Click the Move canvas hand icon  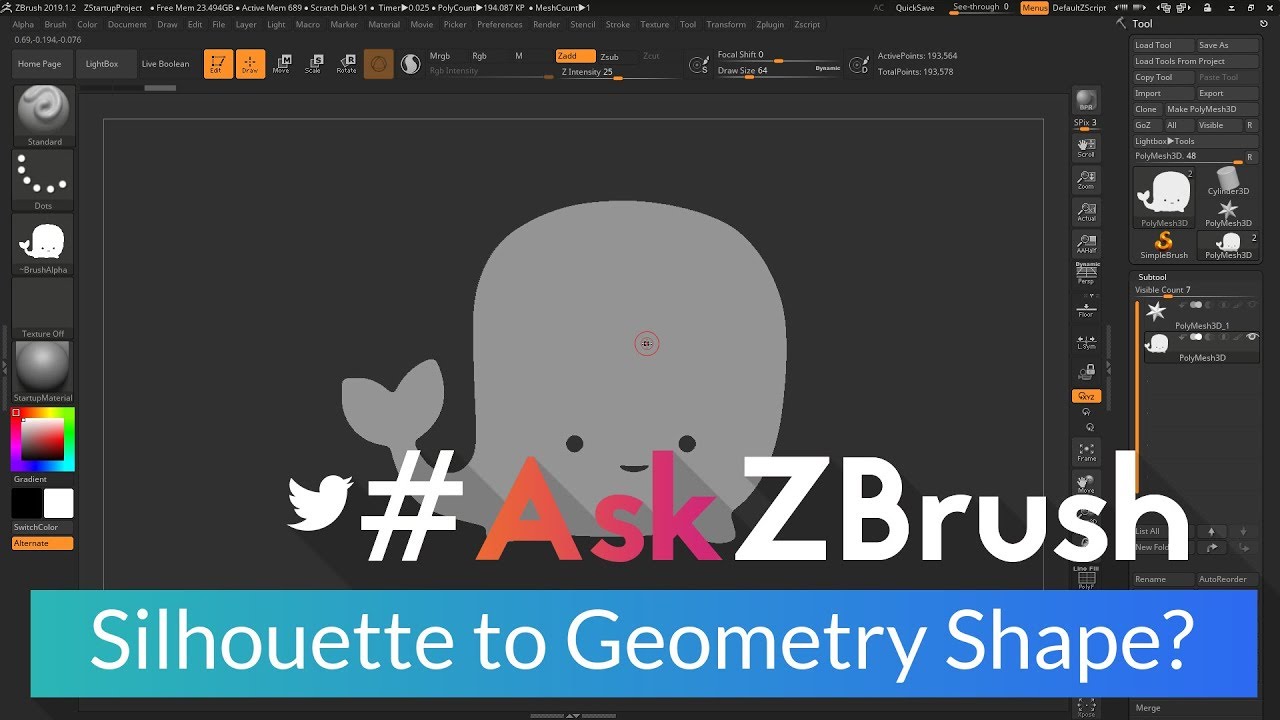click(x=1086, y=483)
